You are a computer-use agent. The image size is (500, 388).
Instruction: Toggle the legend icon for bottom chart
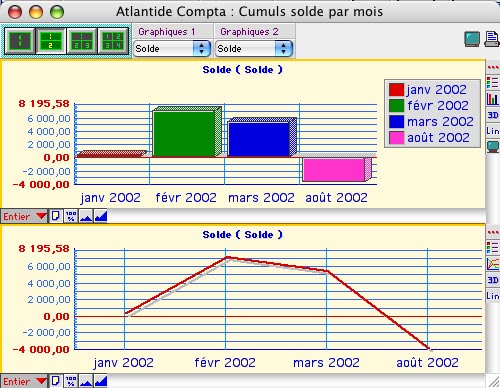493,248
